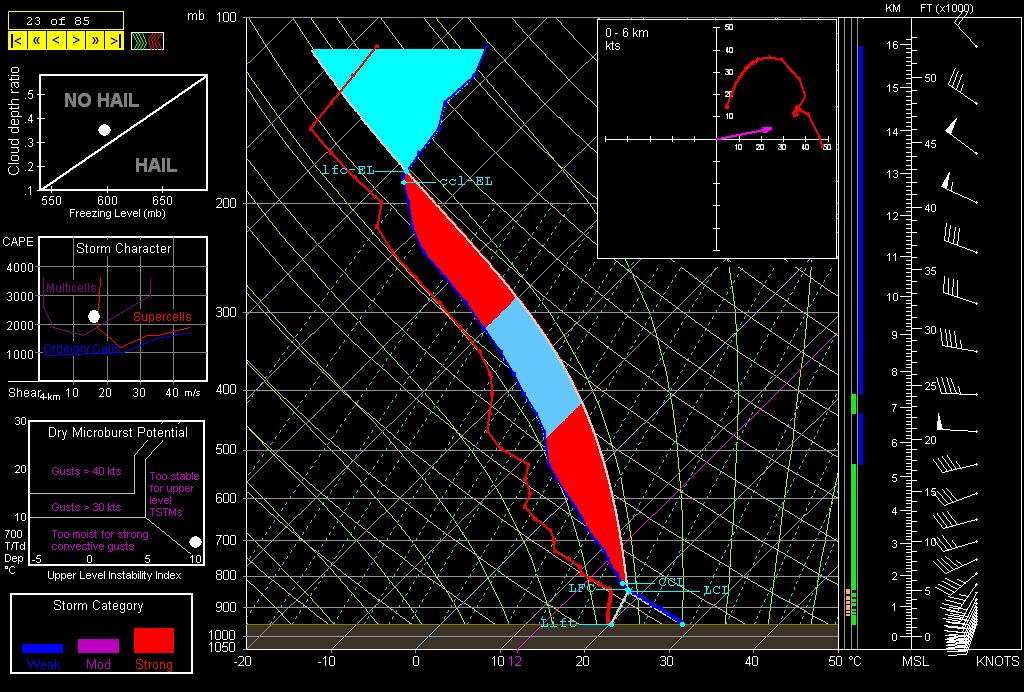
Task: Jump to the first sounding
Action: tap(17, 41)
